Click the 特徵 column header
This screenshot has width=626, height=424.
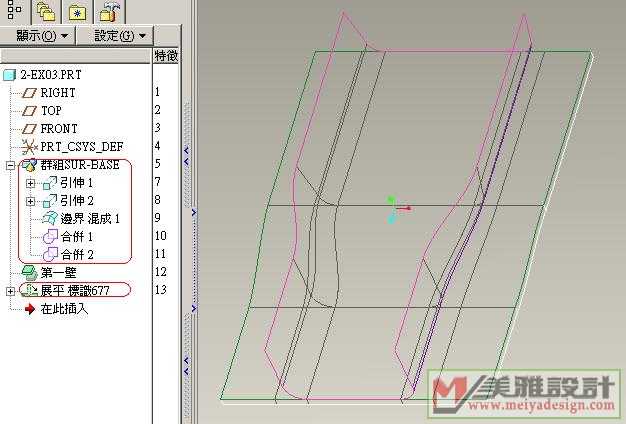(166, 55)
